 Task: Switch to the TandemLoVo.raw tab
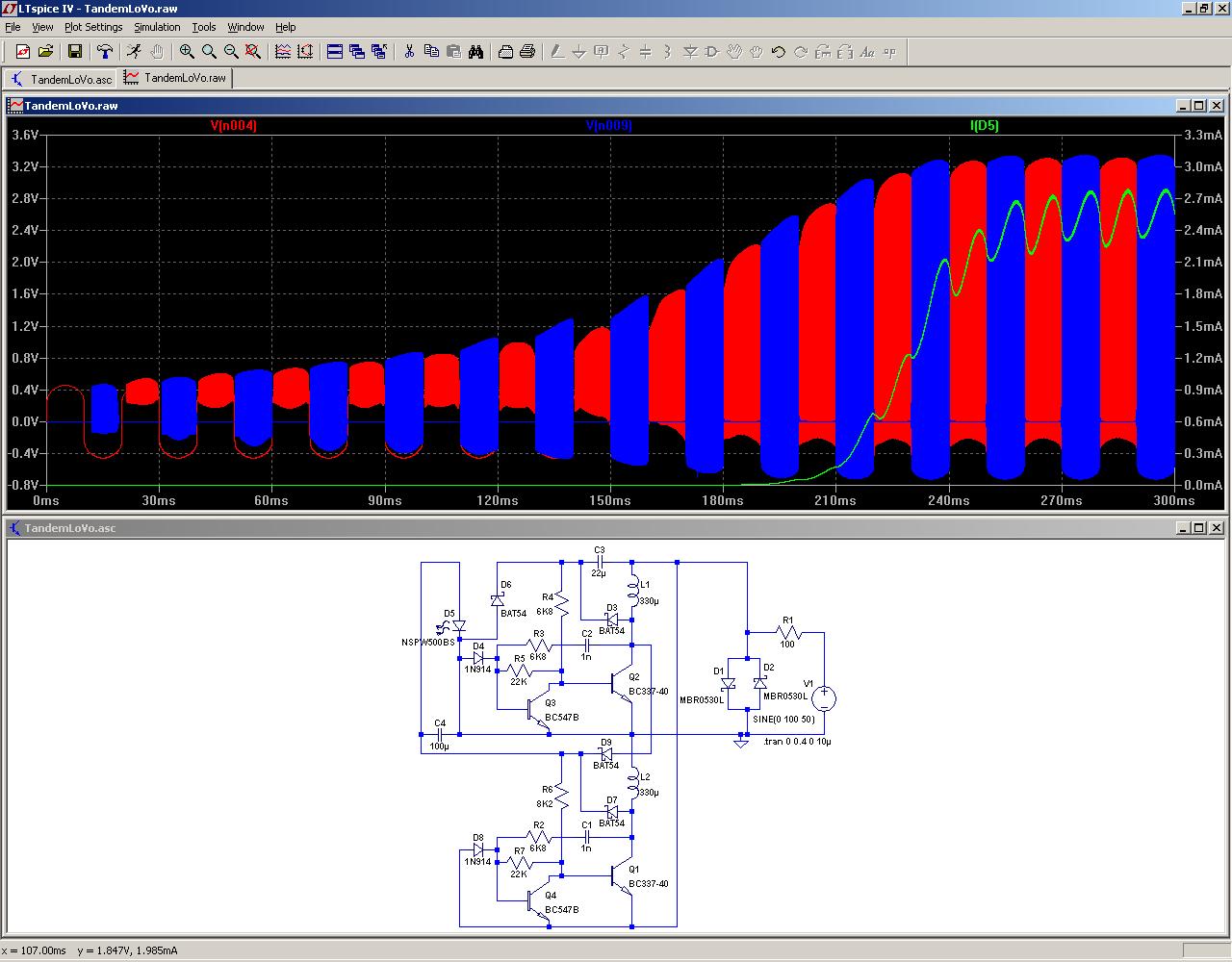175,78
